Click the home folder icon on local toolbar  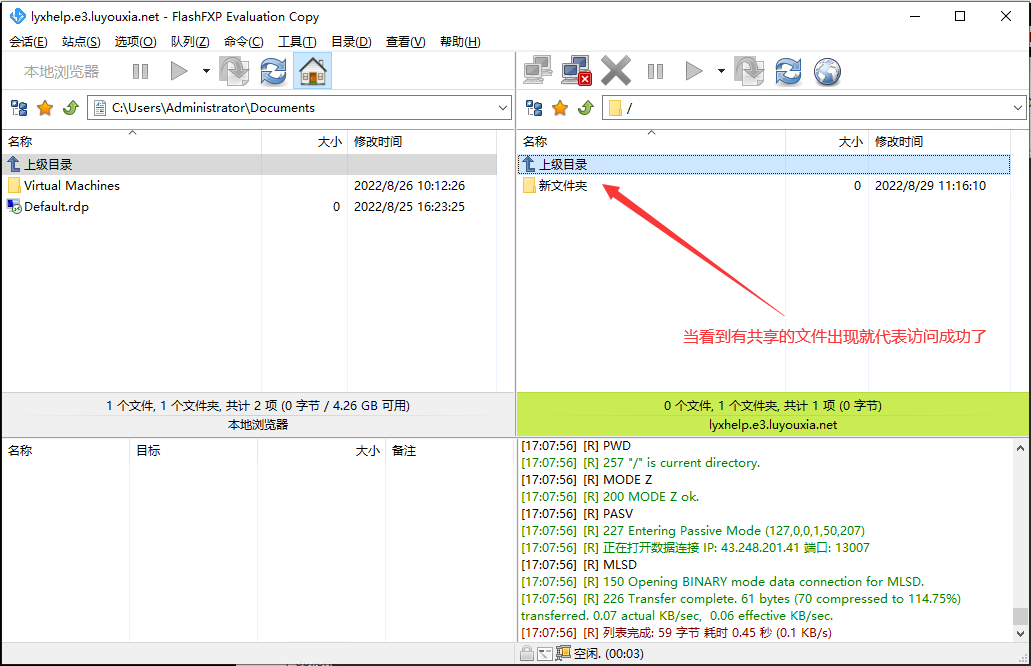308,70
